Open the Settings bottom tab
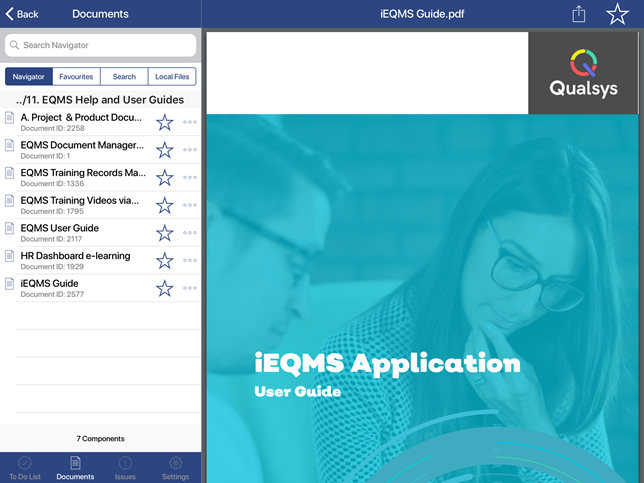This screenshot has height=483, width=644. pyautogui.click(x=175, y=468)
